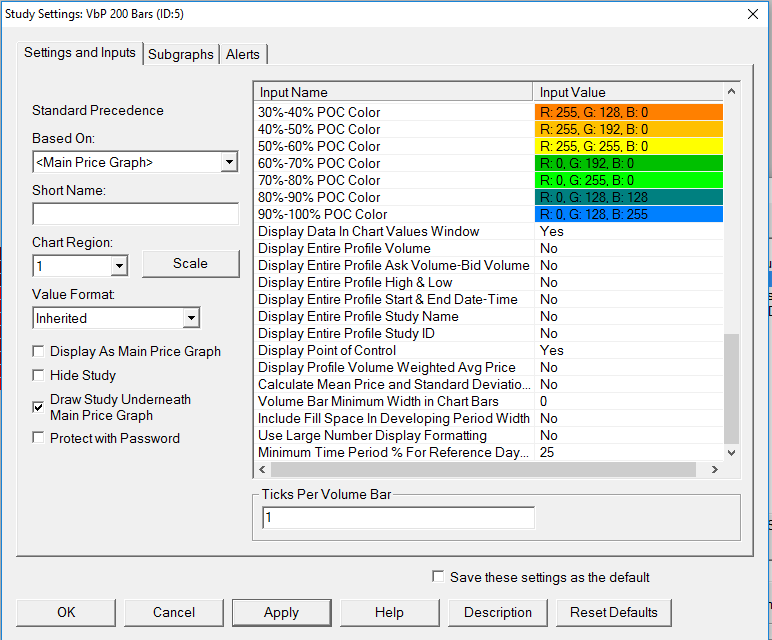772x640 pixels.
Task: Open the Alerts tab
Action: (x=243, y=54)
